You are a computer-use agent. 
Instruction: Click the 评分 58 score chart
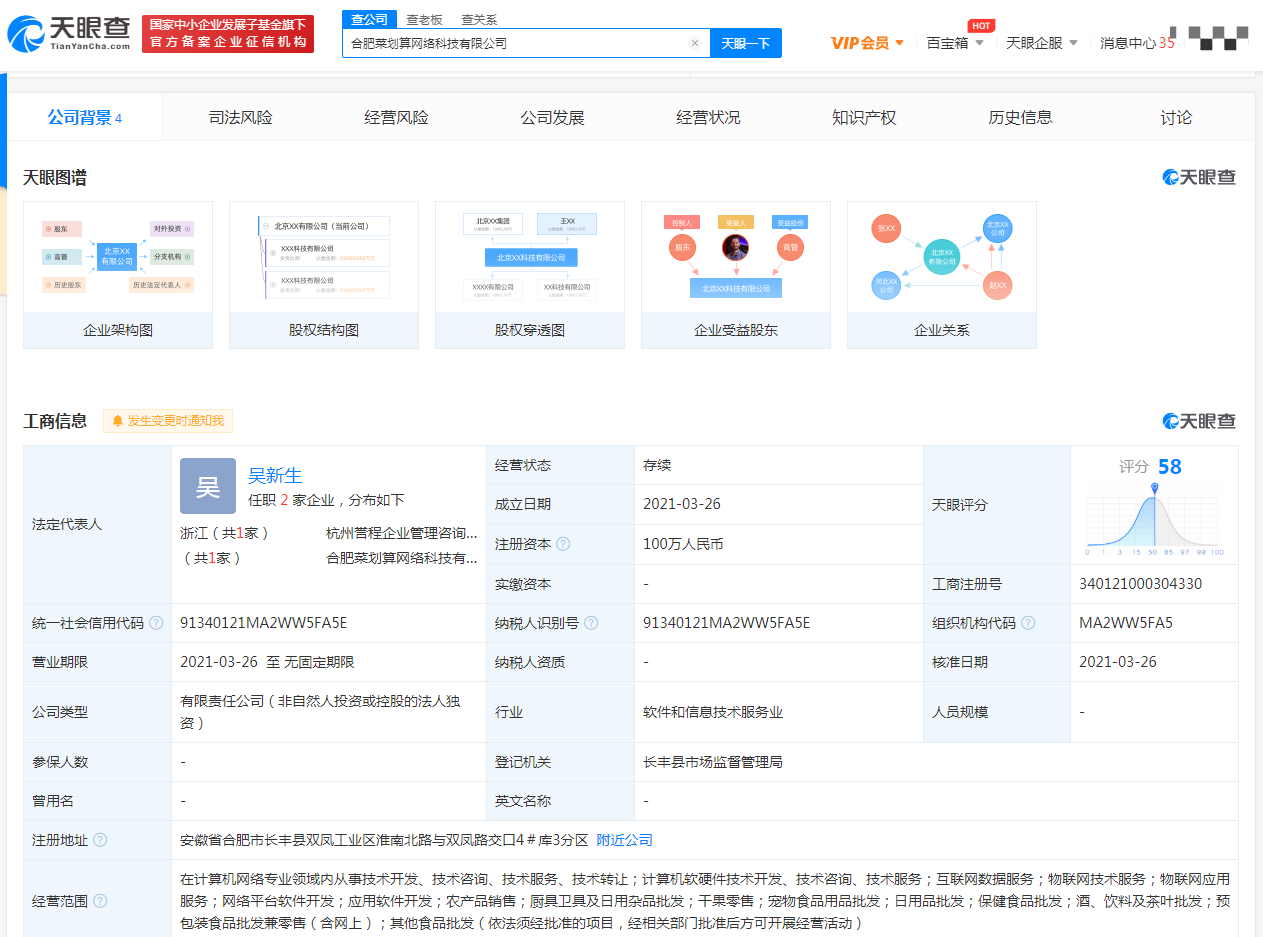[x=1154, y=506]
